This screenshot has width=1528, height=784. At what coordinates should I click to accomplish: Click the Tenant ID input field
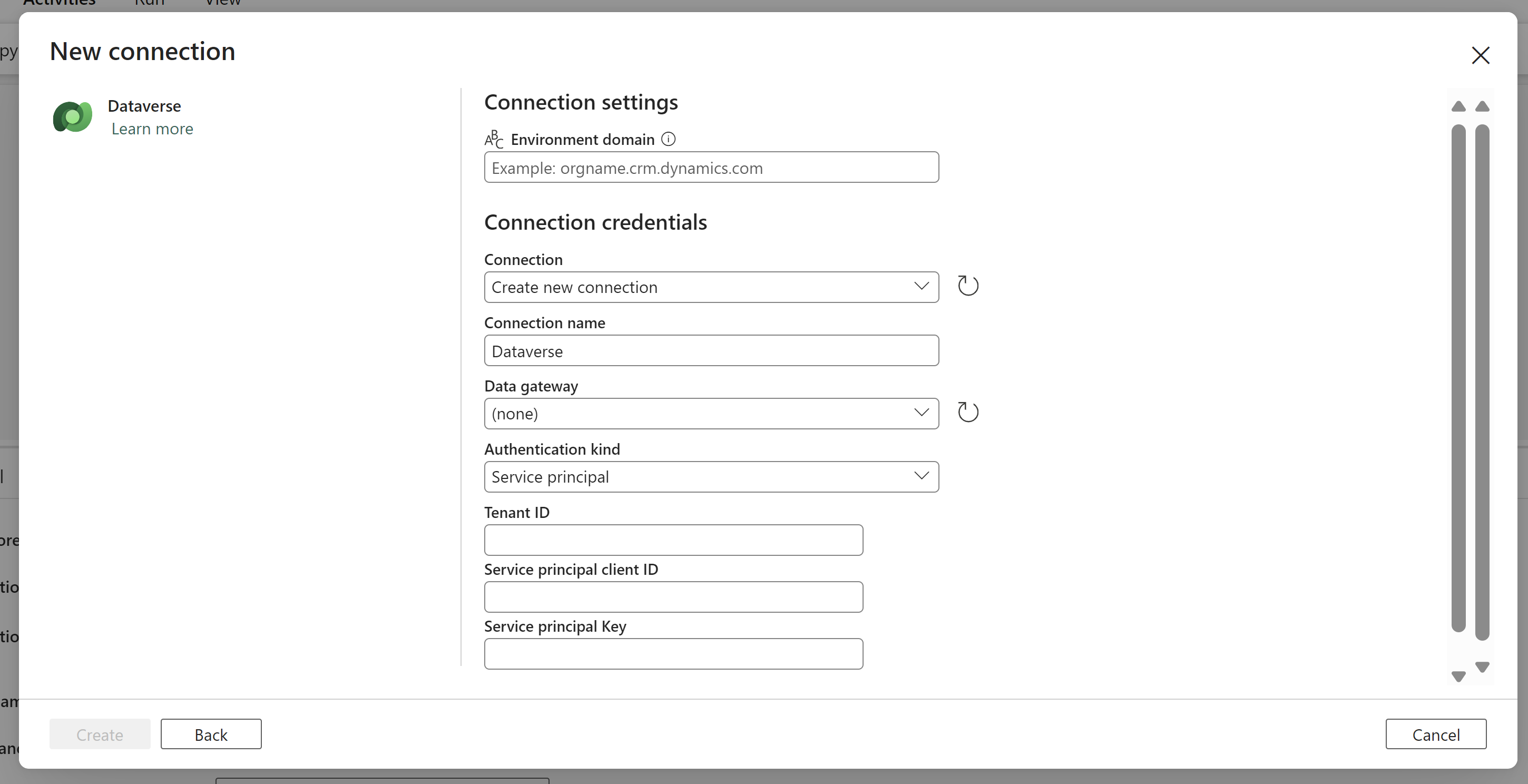tap(673, 540)
